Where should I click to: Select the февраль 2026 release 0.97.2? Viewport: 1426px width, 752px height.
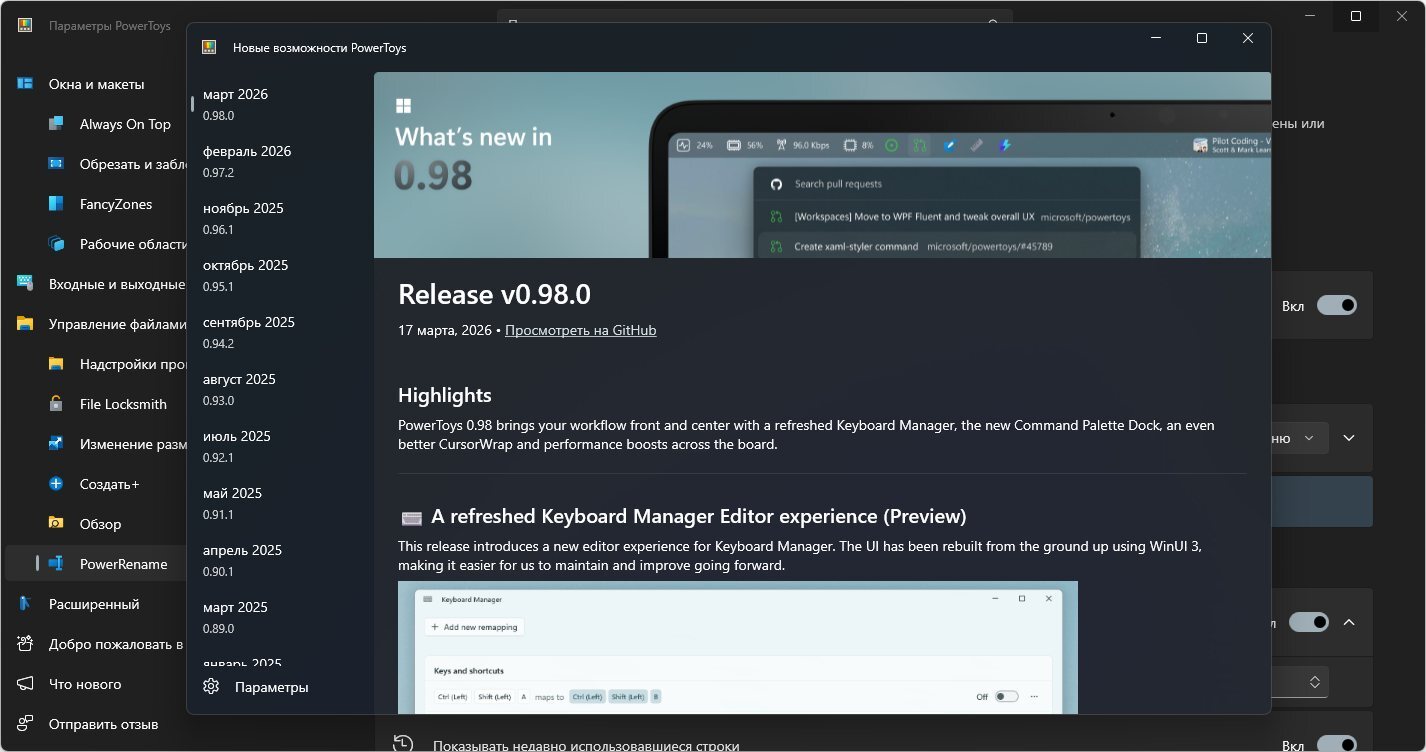tap(246, 161)
